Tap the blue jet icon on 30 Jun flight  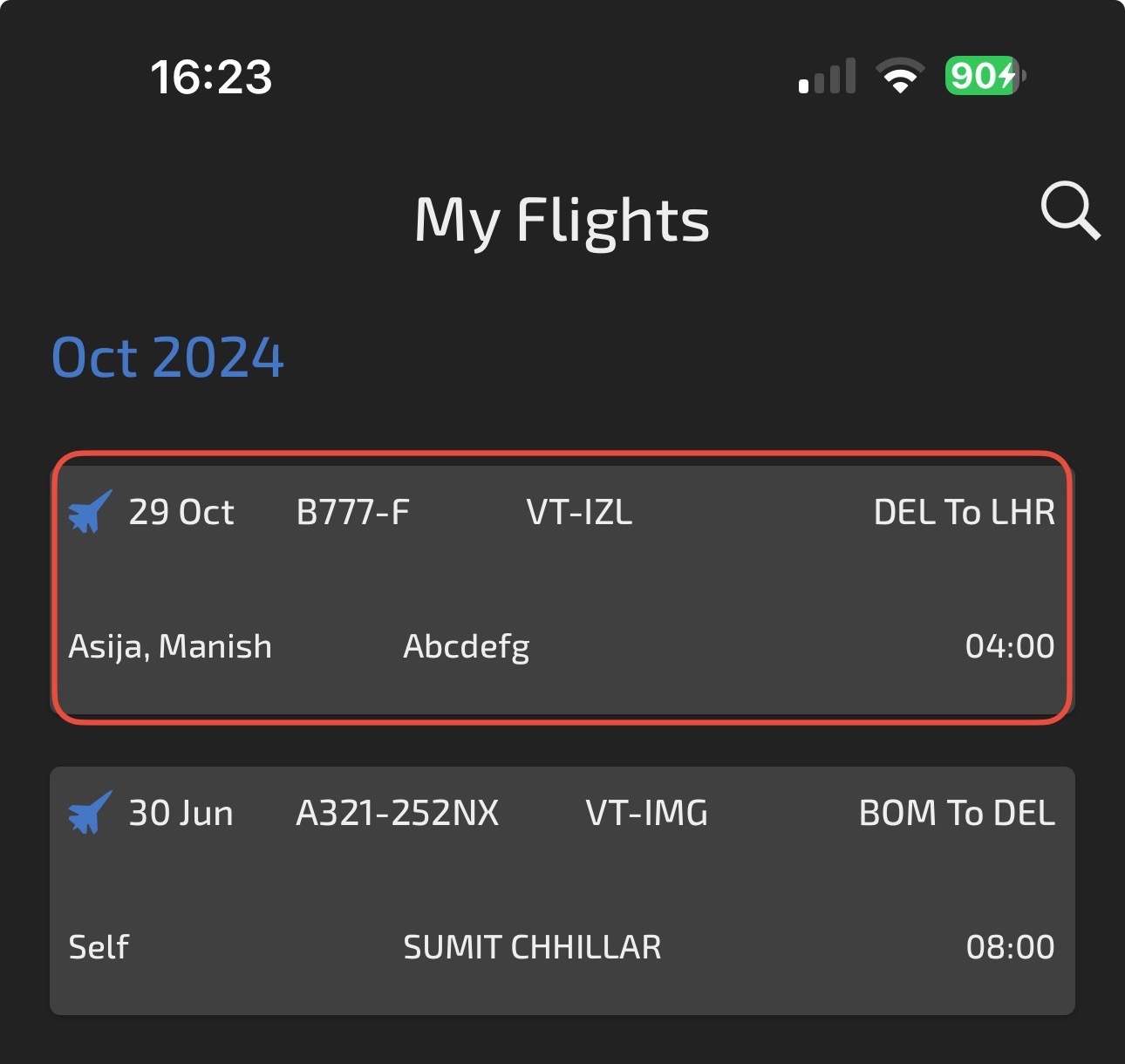[91, 812]
